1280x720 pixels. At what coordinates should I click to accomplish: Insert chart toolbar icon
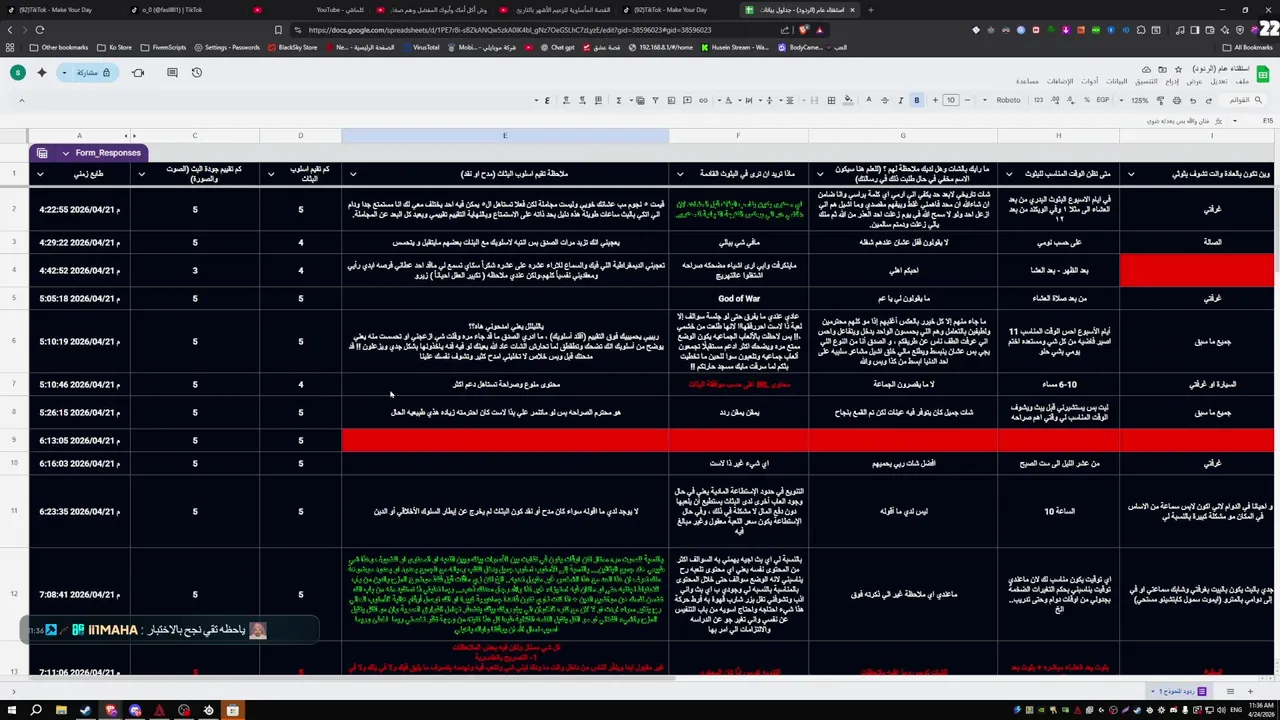point(671,100)
